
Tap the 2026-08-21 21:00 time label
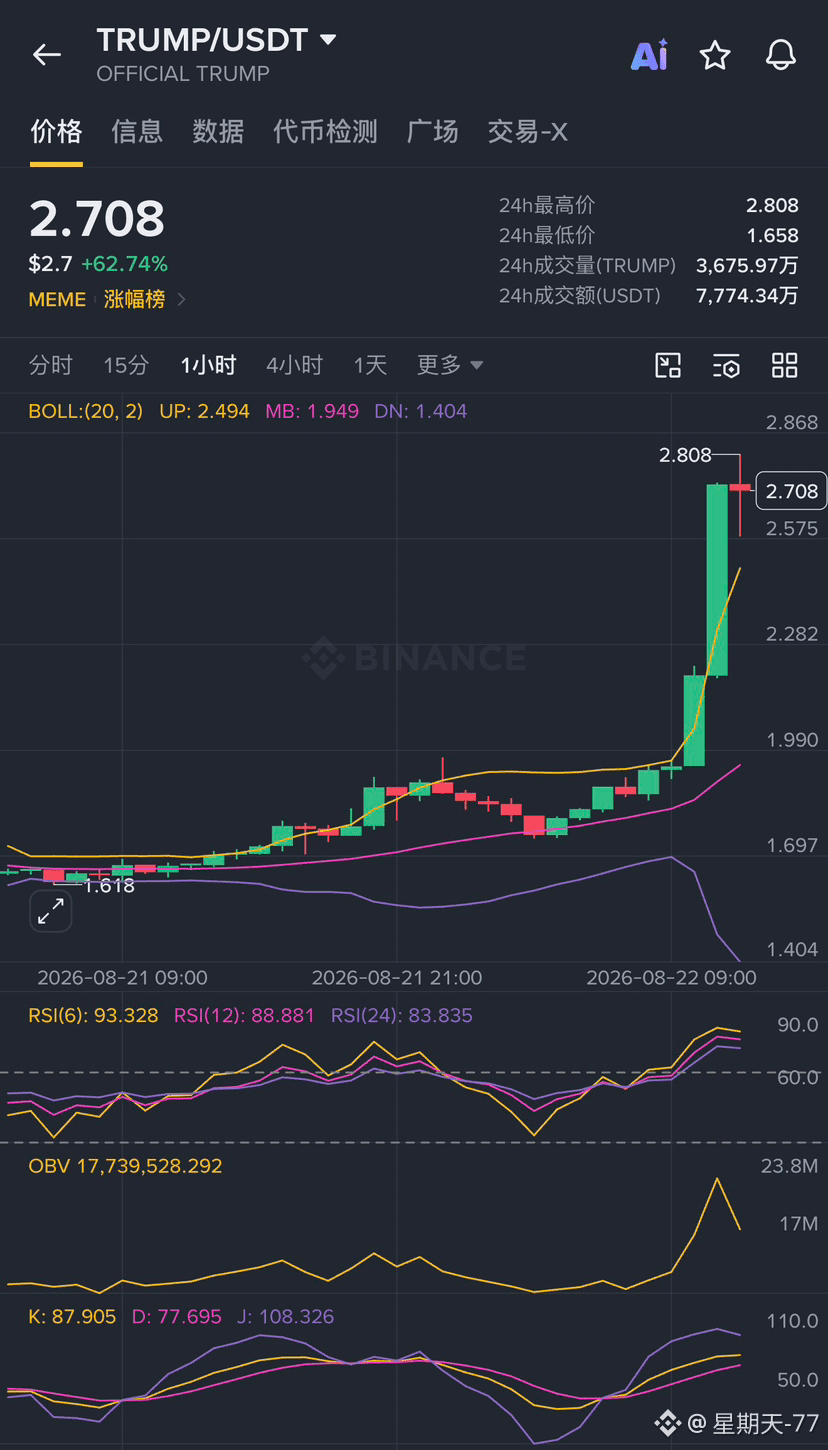coord(397,977)
